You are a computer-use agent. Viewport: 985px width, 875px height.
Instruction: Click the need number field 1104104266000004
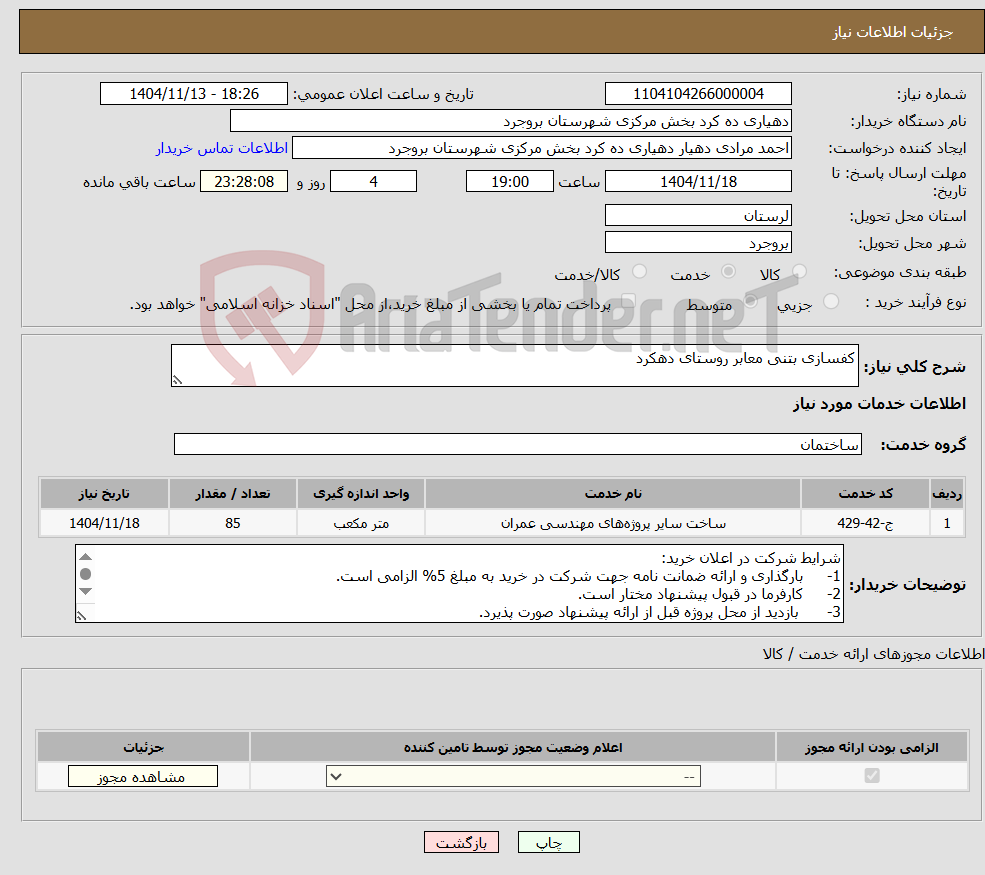coord(698,94)
